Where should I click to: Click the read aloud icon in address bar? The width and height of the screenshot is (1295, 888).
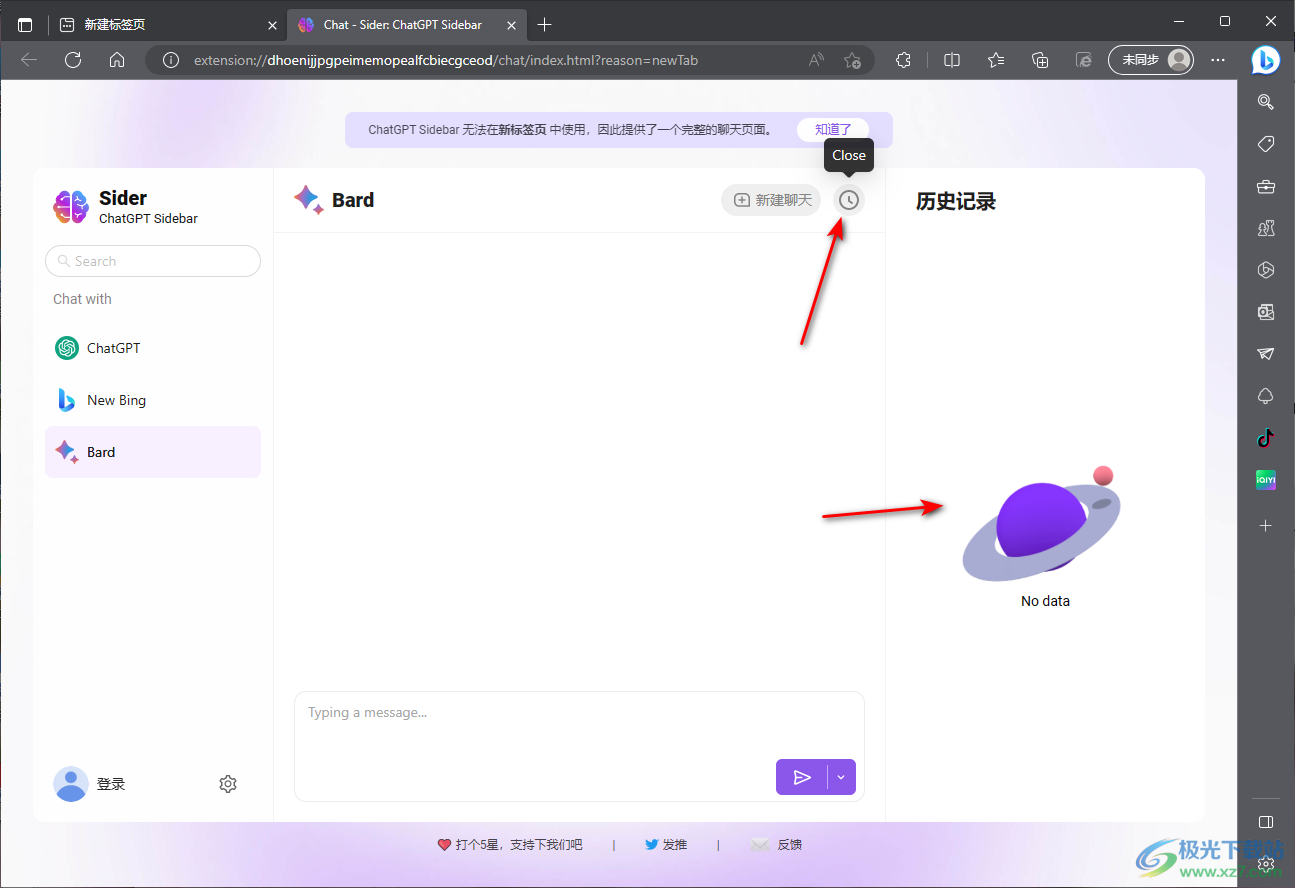[817, 60]
